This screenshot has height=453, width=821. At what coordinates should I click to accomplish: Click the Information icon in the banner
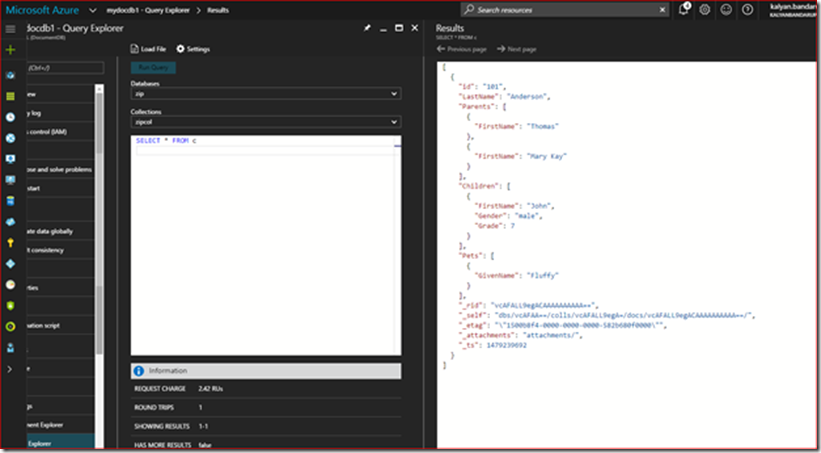click(139, 371)
